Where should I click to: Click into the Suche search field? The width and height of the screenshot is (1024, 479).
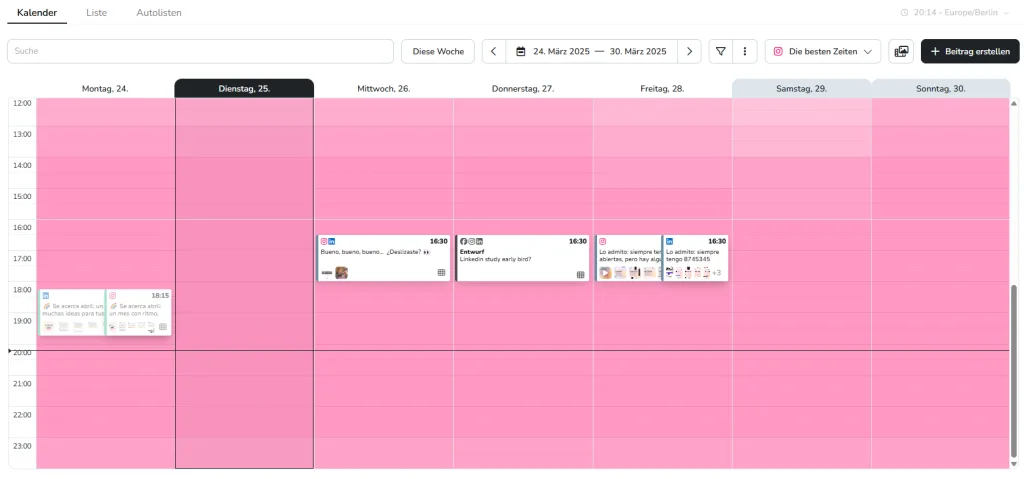pos(200,51)
